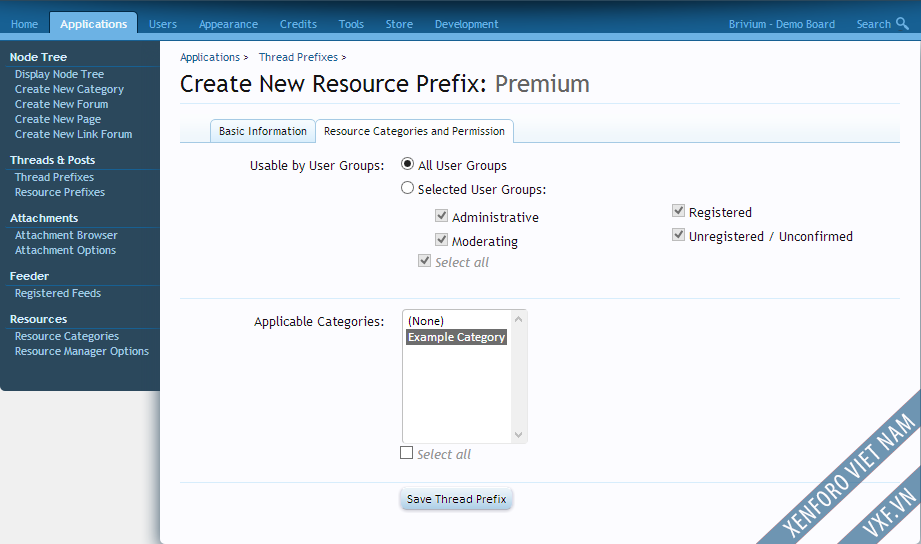
Task: Select Resource Categories and Permission tab
Action: (x=414, y=131)
